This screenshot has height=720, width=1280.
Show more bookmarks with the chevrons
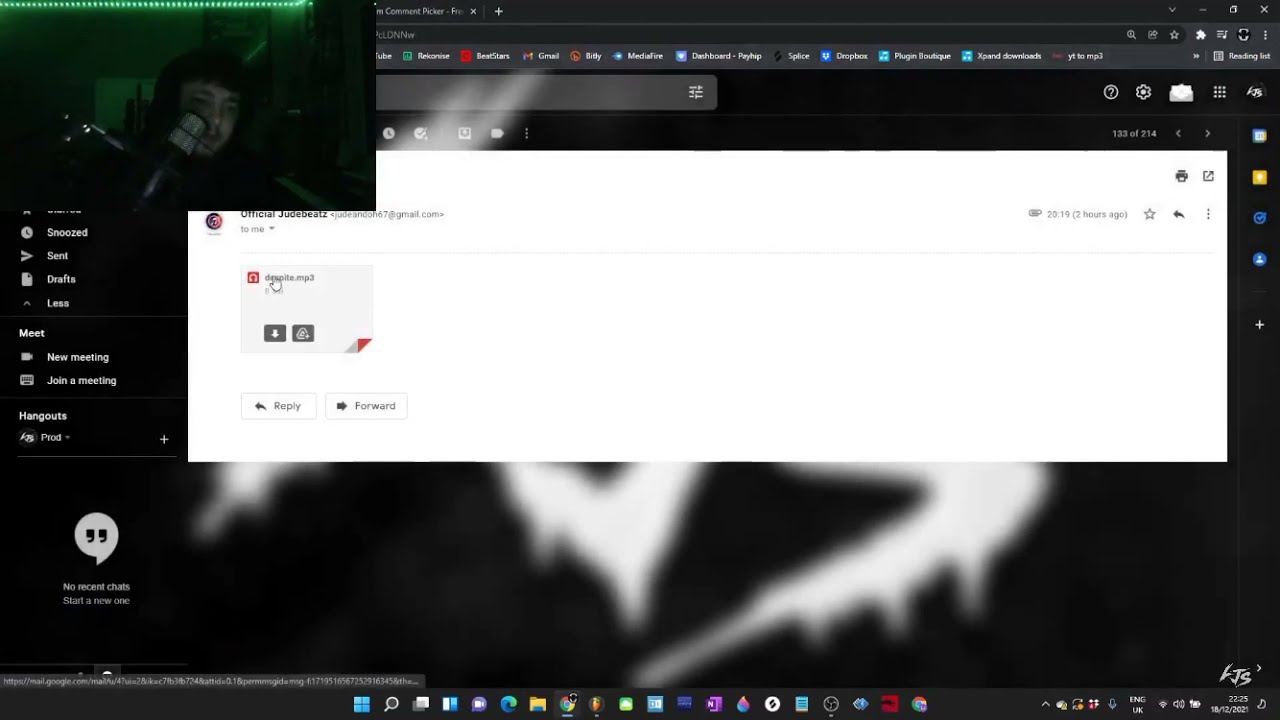[x=1196, y=56]
